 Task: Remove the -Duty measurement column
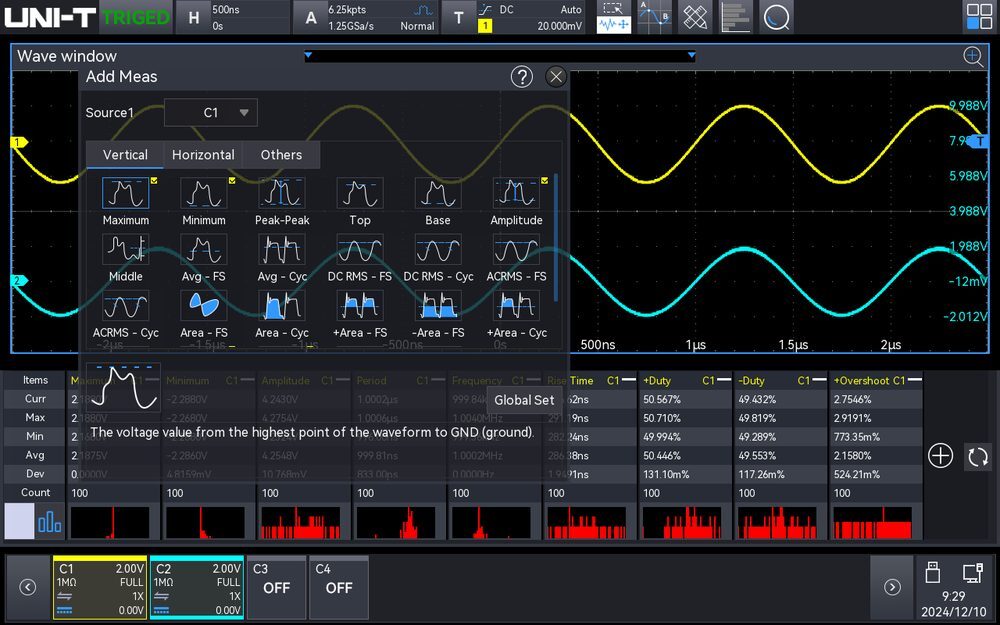819,380
